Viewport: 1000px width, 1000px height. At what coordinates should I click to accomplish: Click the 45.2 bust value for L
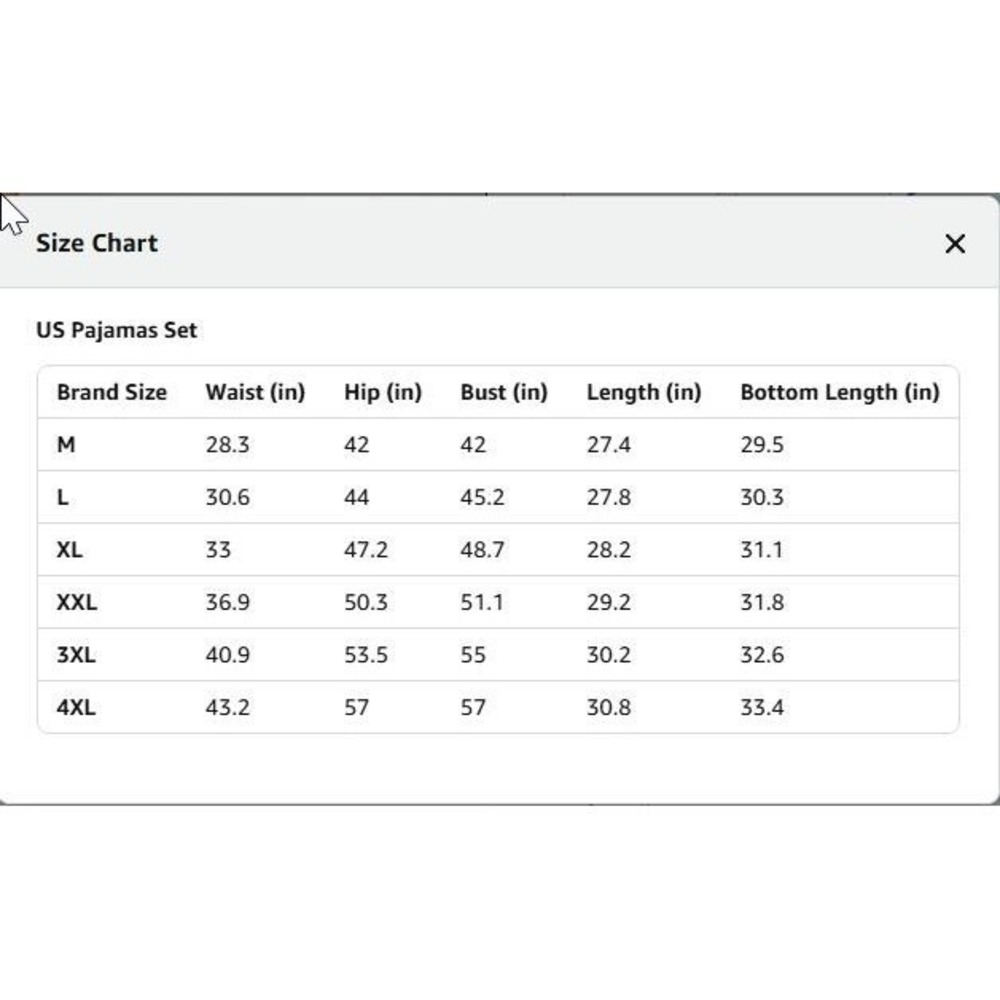(482, 497)
